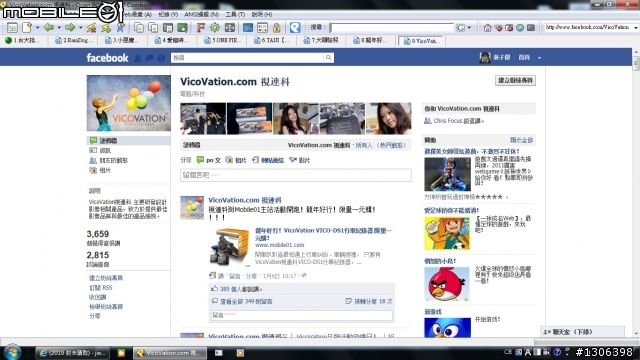Click the Facebook search box
The width and height of the screenshot is (640, 360).
[x=247, y=58]
